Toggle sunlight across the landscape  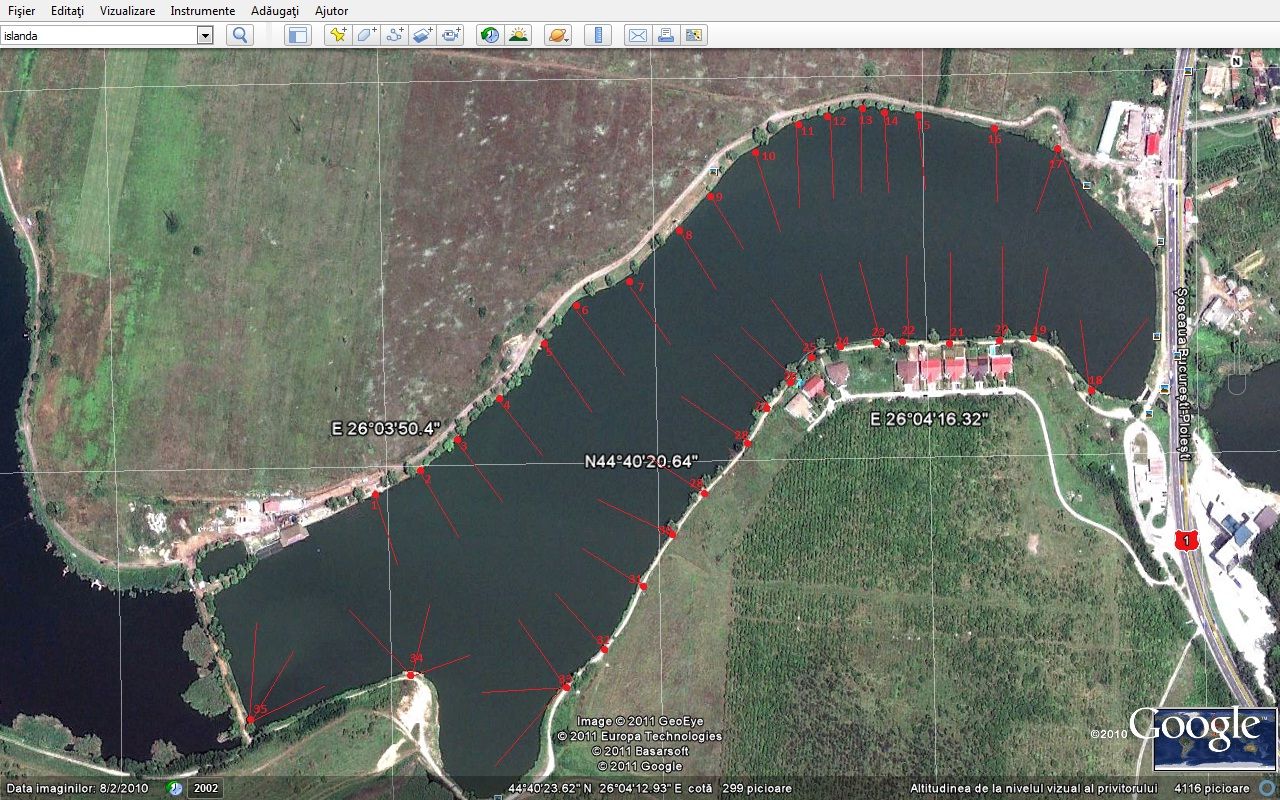coord(518,35)
